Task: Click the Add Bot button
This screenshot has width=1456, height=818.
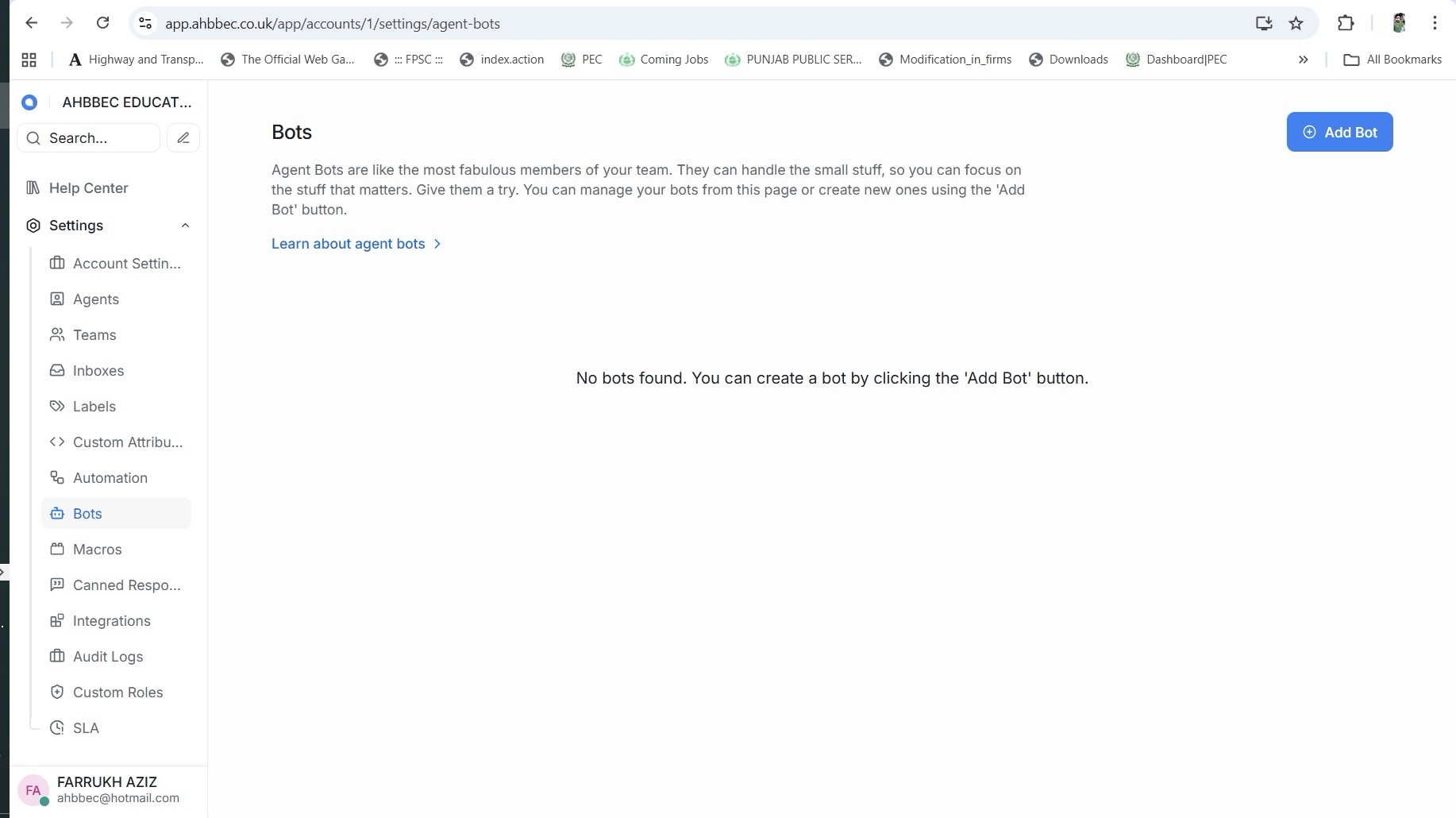Action: tap(1339, 132)
